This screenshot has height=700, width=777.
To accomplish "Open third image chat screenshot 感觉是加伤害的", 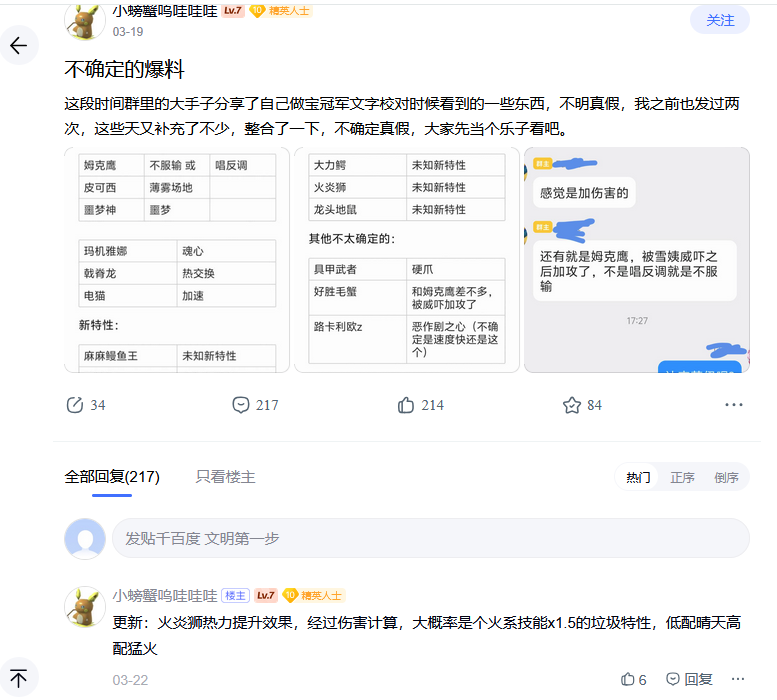I will tap(637, 260).
